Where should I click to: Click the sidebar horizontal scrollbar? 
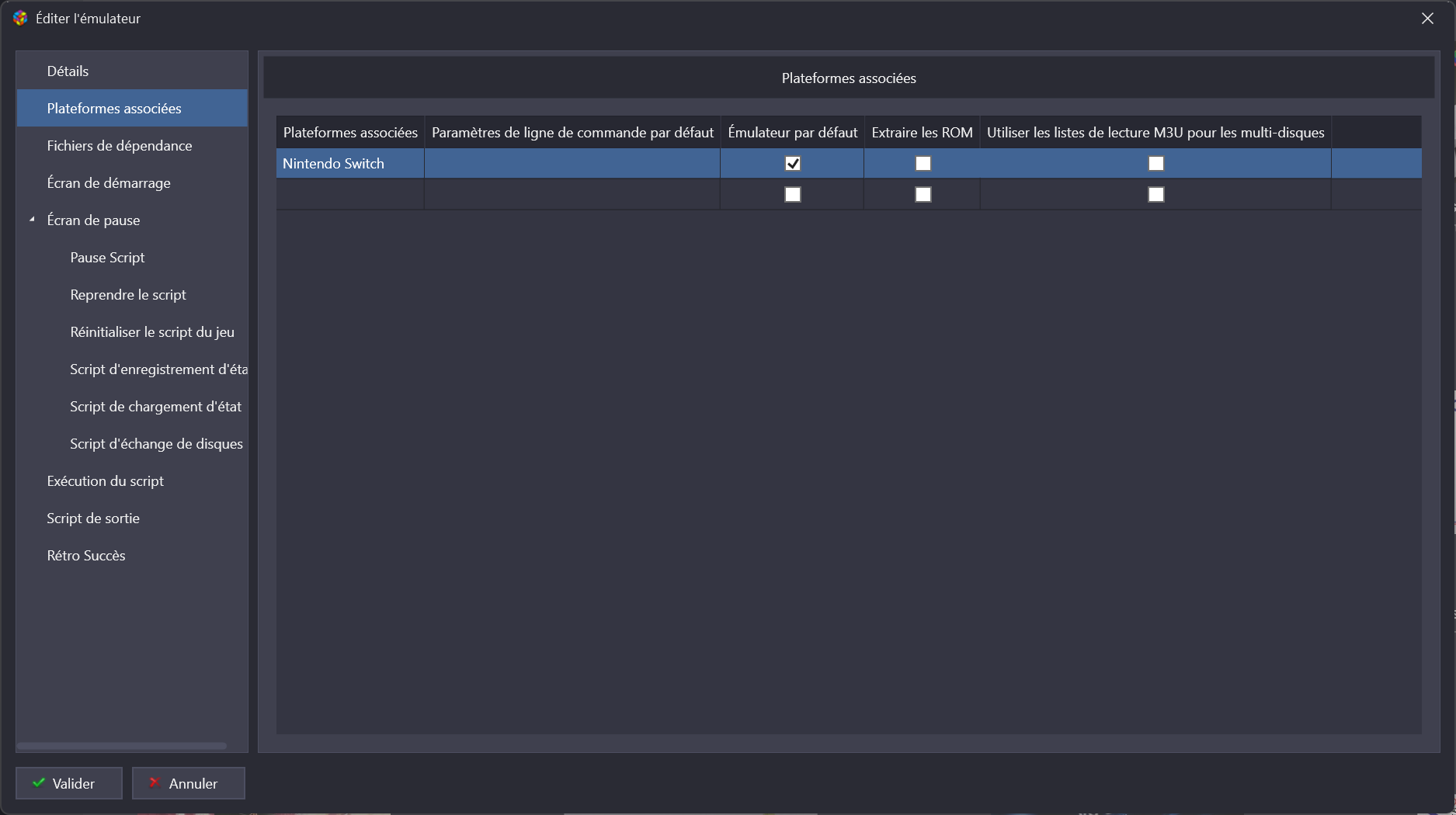coord(122,746)
